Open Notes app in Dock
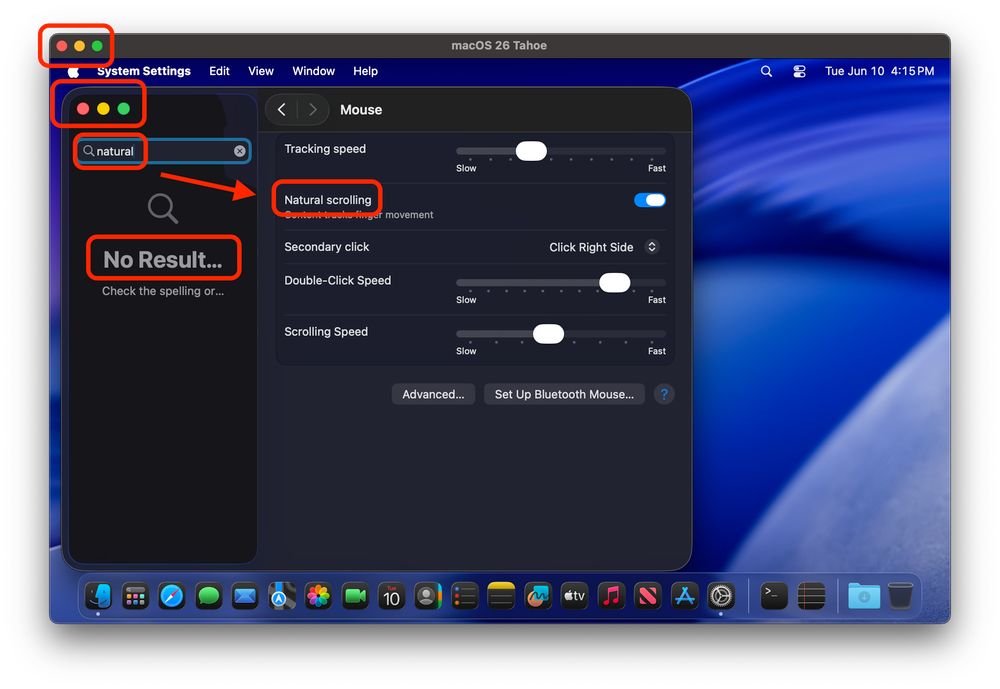Image resolution: width=1000 pixels, height=689 pixels. [x=501, y=596]
